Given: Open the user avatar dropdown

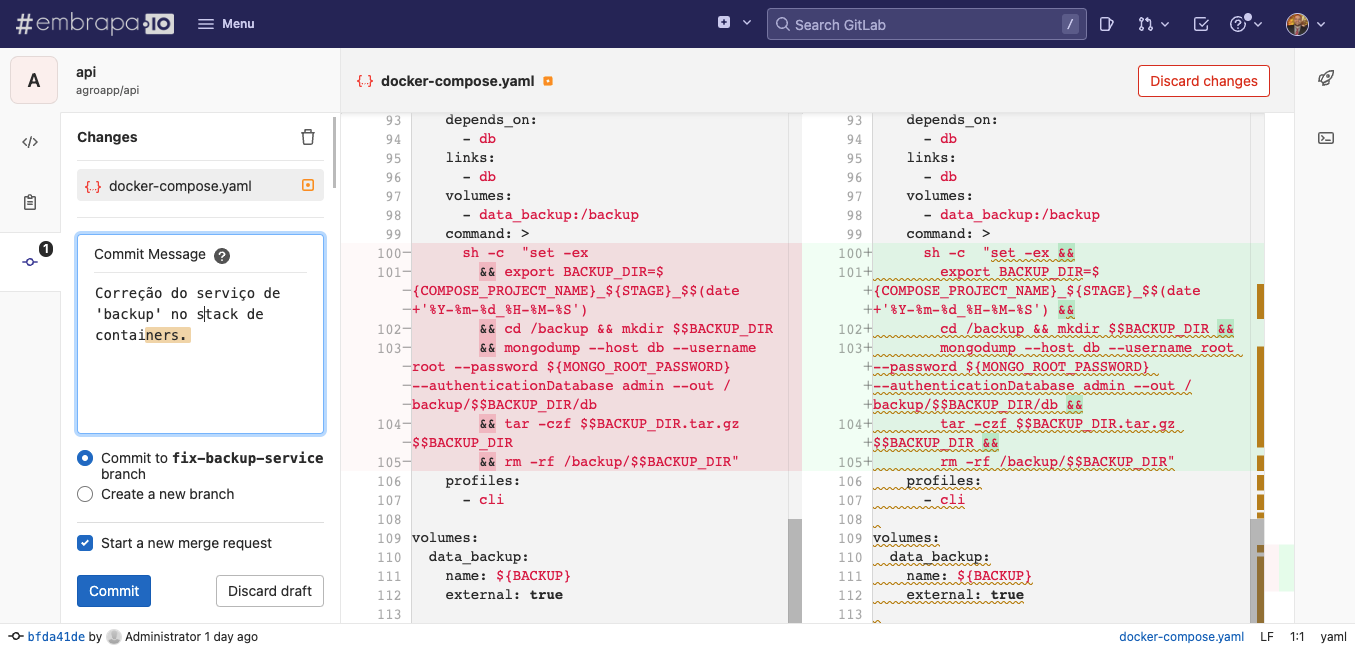Looking at the screenshot, I should pyautogui.click(x=1306, y=24).
